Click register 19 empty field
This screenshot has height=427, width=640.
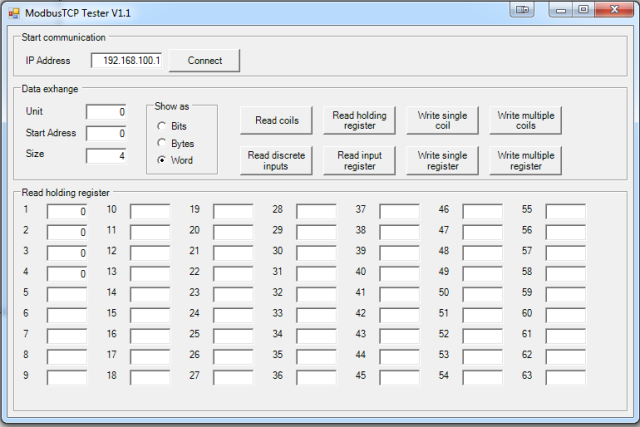click(x=233, y=211)
